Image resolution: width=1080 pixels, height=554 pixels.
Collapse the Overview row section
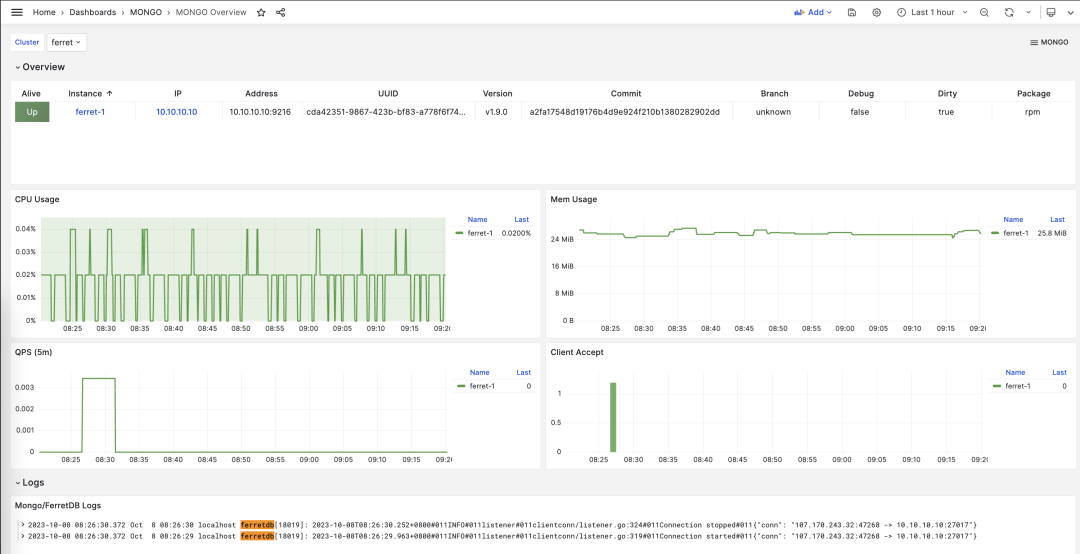point(40,67)
